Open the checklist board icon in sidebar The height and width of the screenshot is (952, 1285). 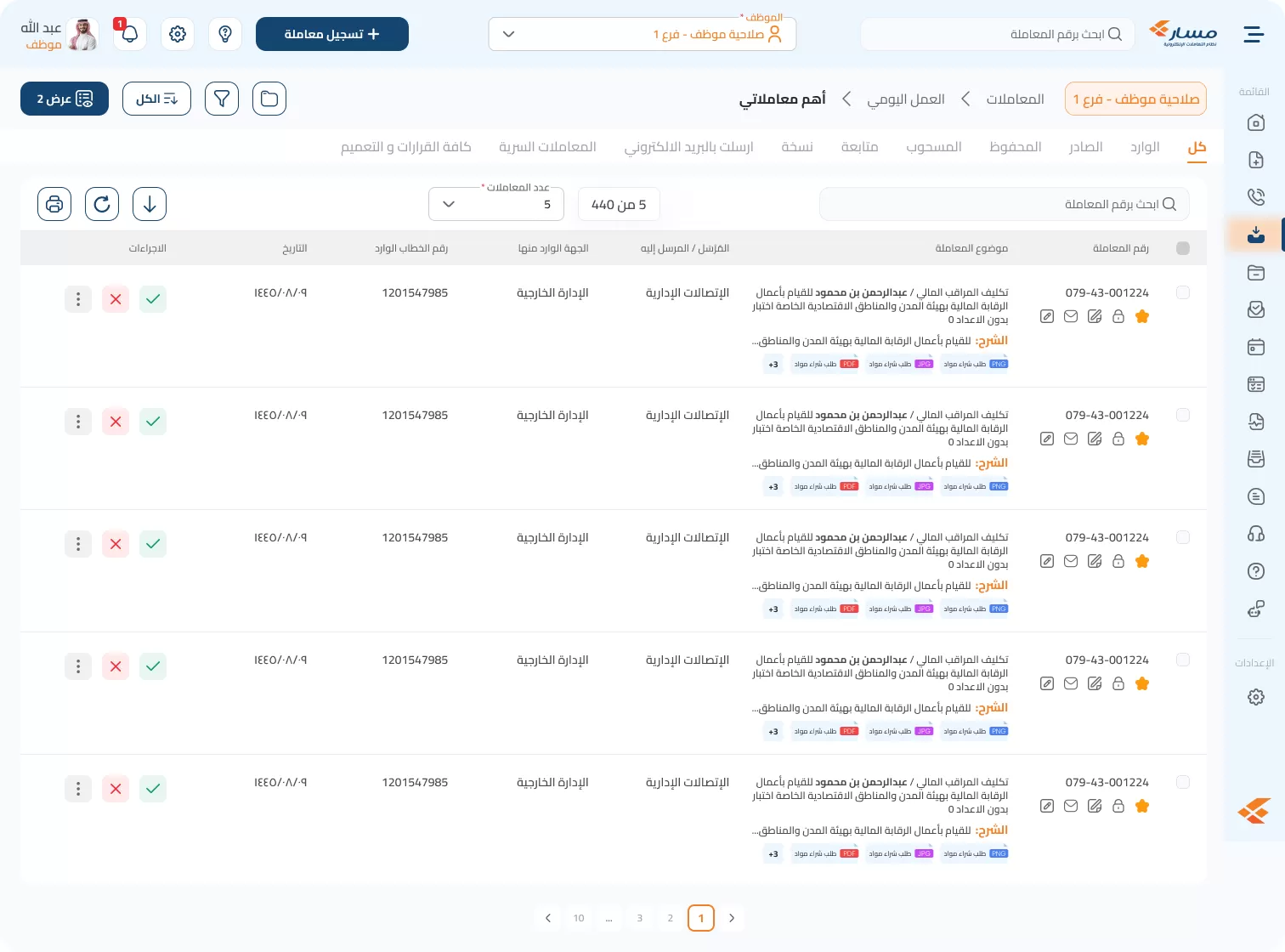(1256, 384)
